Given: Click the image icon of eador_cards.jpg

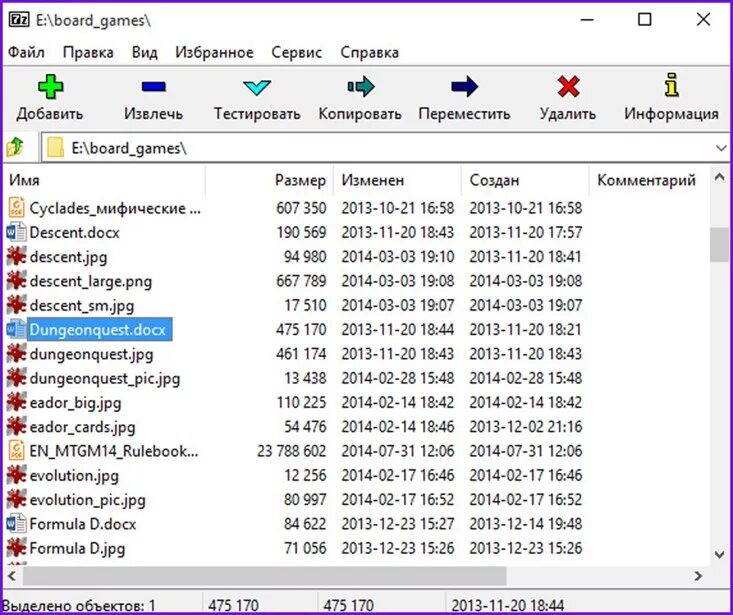Looking at the screenshot, I should coord(16,427).
